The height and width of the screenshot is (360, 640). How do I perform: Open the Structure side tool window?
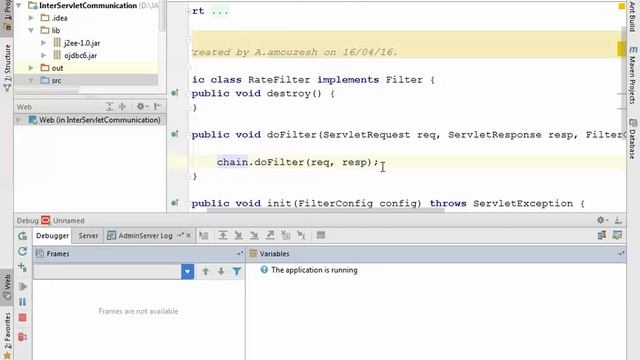click(x=7, y=67)
